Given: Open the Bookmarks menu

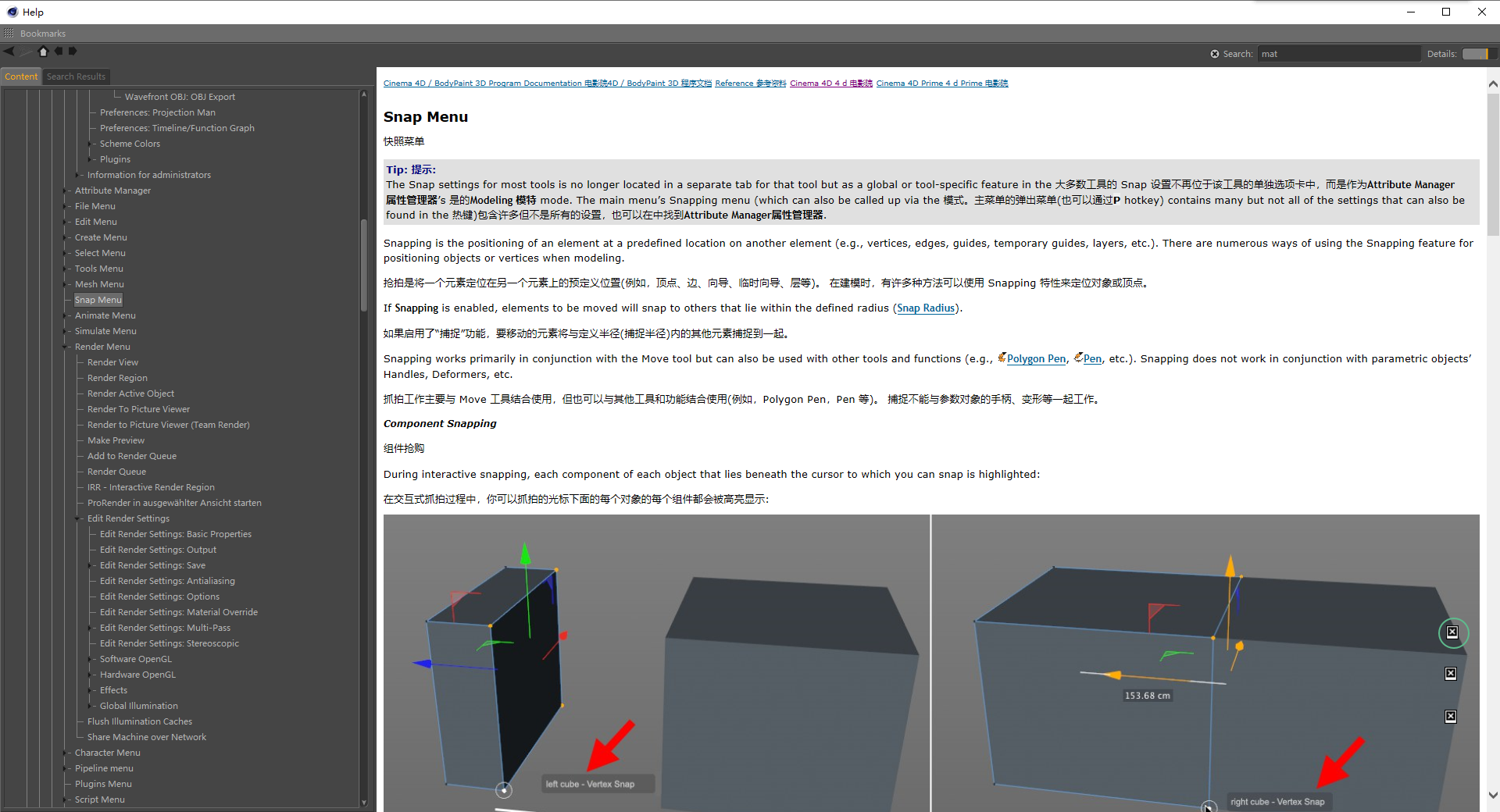Looking at the screenshot, I should [x=43, y=34].
